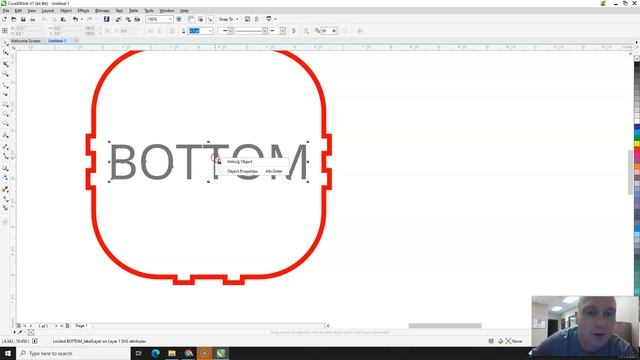Click the Open file icon
This screenshot has height=360, width=640.
[x=14, y=19]
